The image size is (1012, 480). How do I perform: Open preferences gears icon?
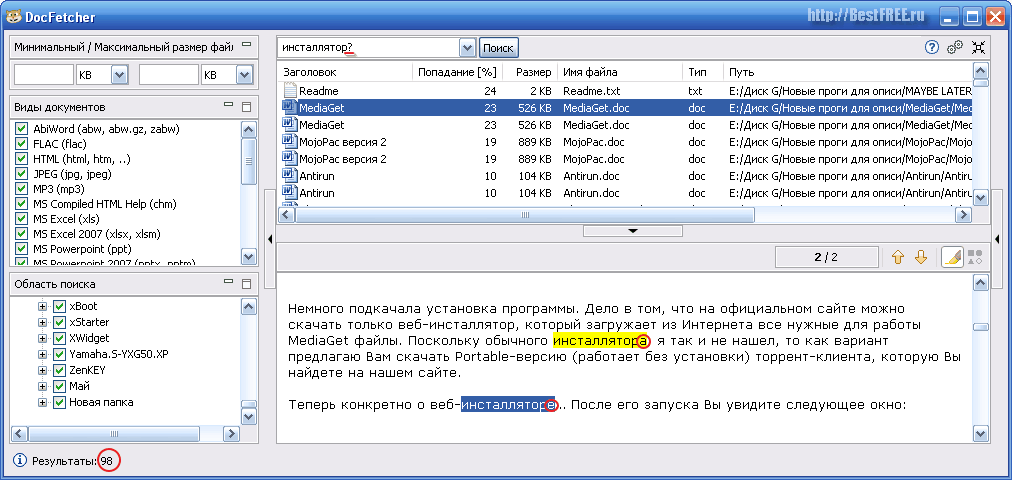(x=955, y=47)
